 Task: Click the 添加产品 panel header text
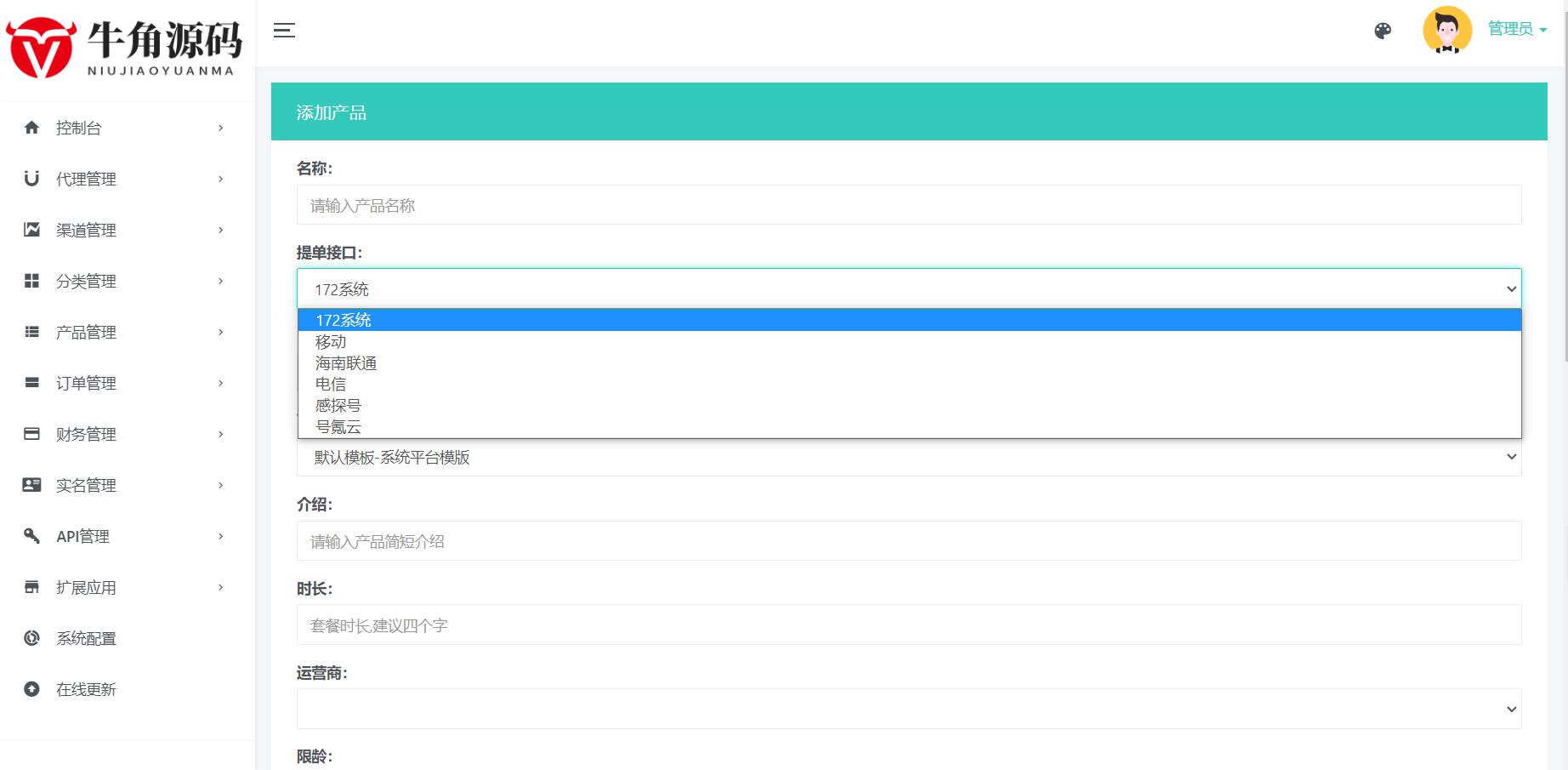point(332,112)
